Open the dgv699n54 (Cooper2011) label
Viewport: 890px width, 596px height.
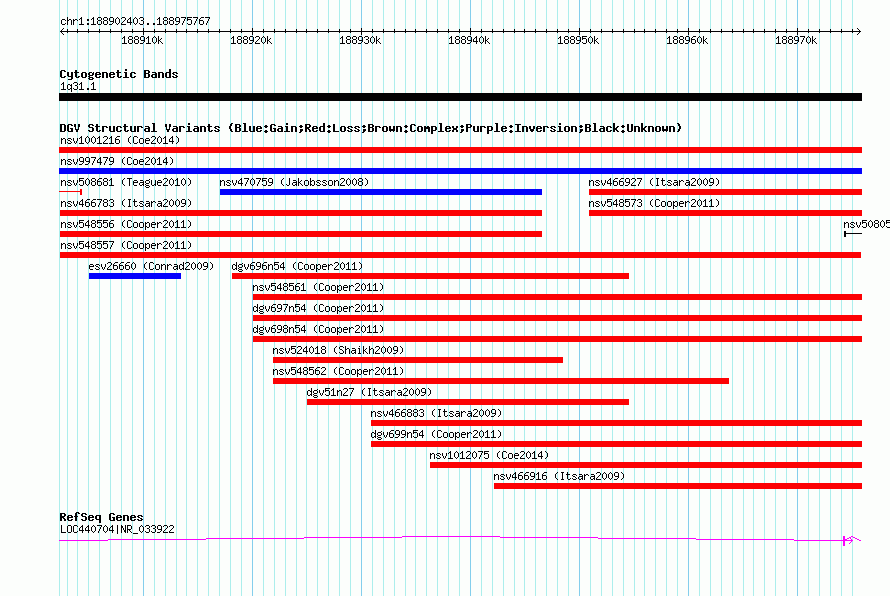tap(436, 434)
